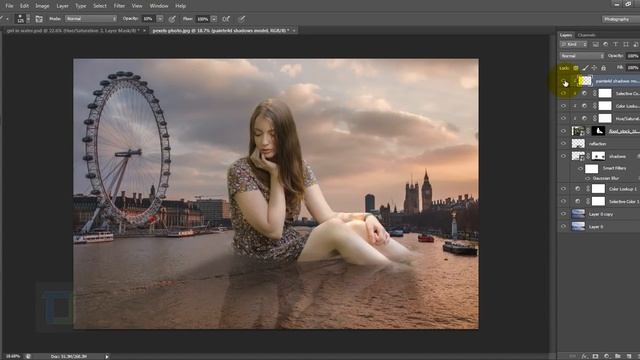
Task: Hide the Color Lookup 1 layer
Action: click(564, 189)
